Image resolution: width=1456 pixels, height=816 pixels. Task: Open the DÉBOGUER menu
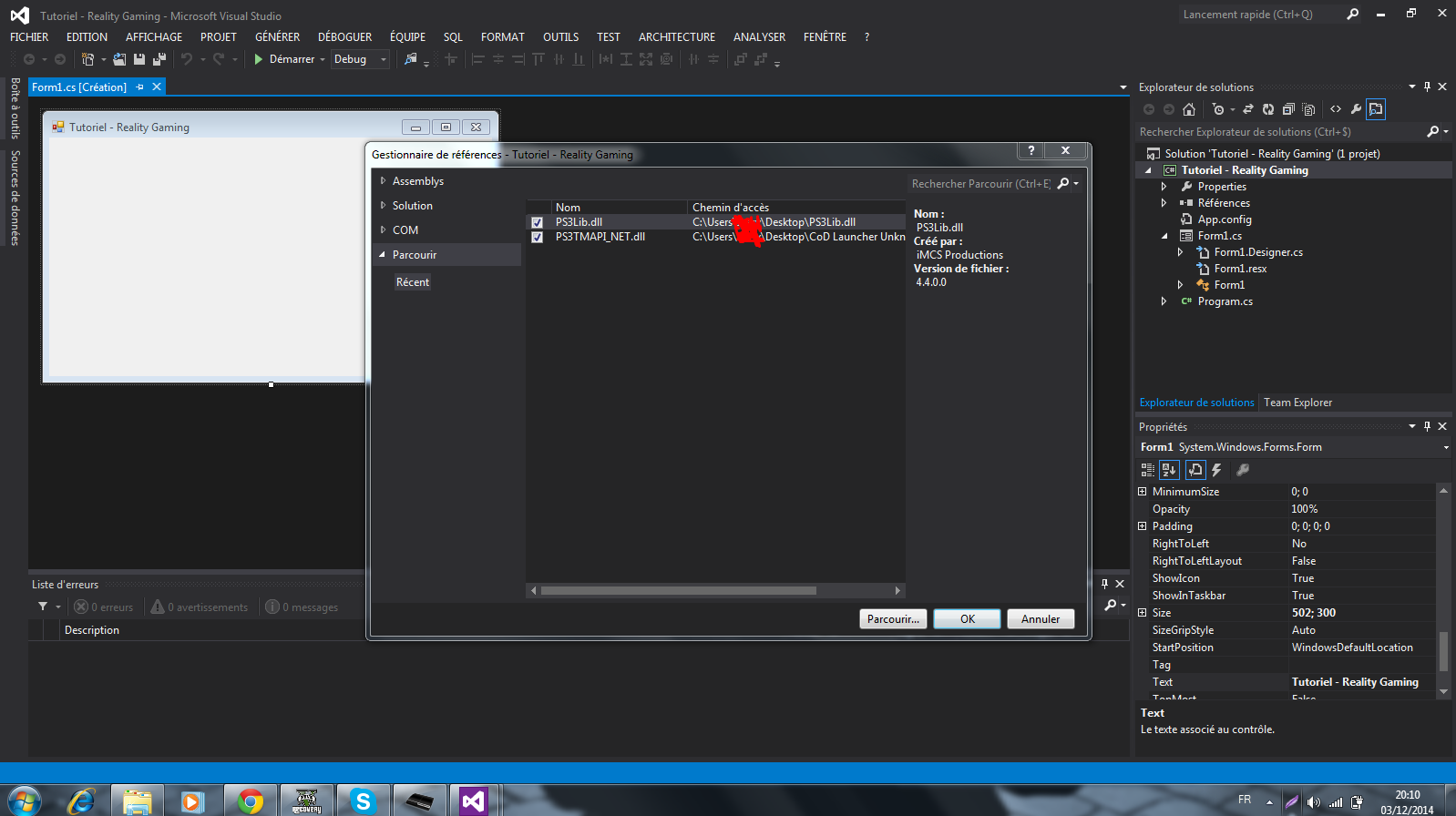pyautogui.click(x=344, y=37)
